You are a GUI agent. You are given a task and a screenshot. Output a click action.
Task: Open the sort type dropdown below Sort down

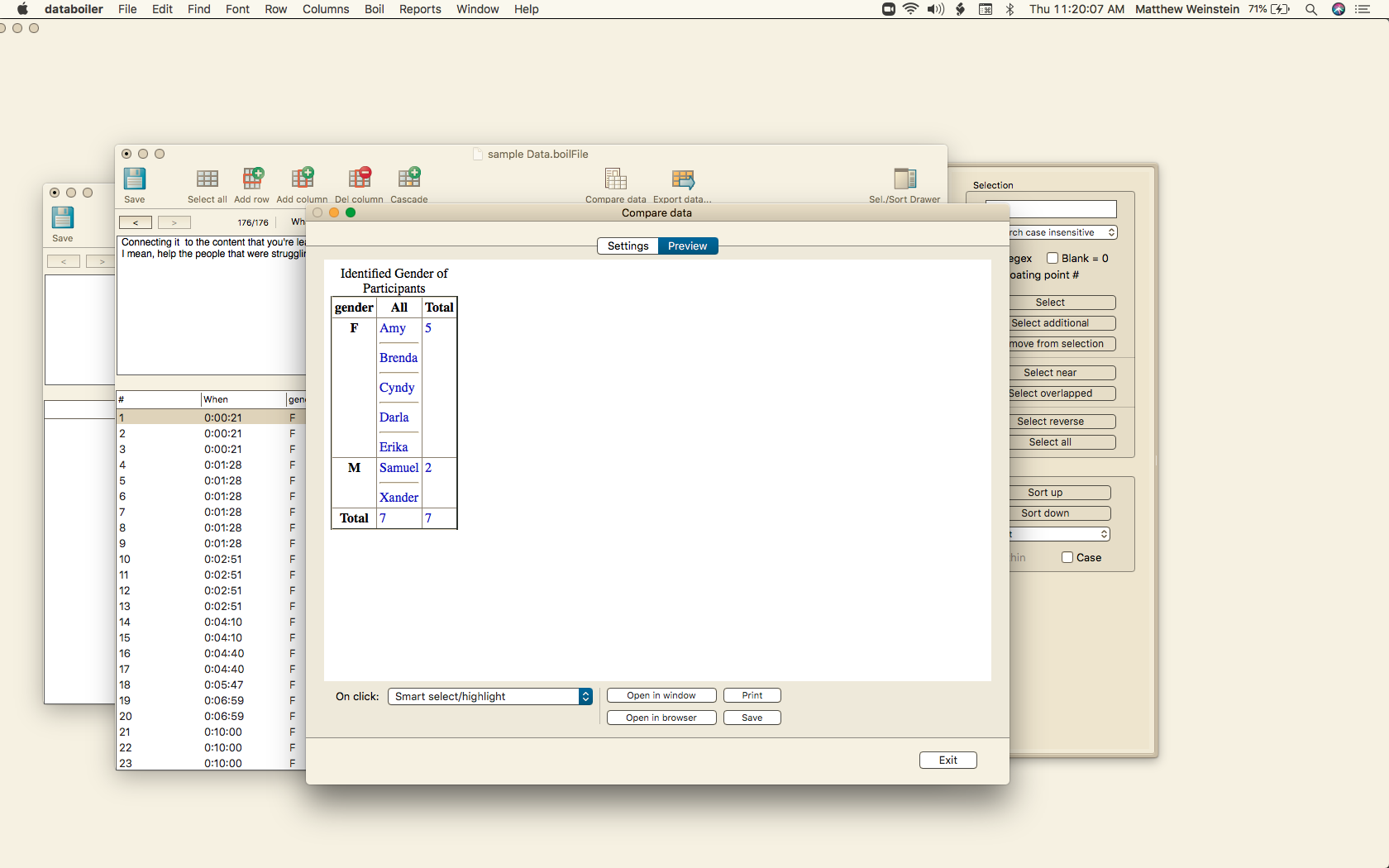pos(1060,534)
